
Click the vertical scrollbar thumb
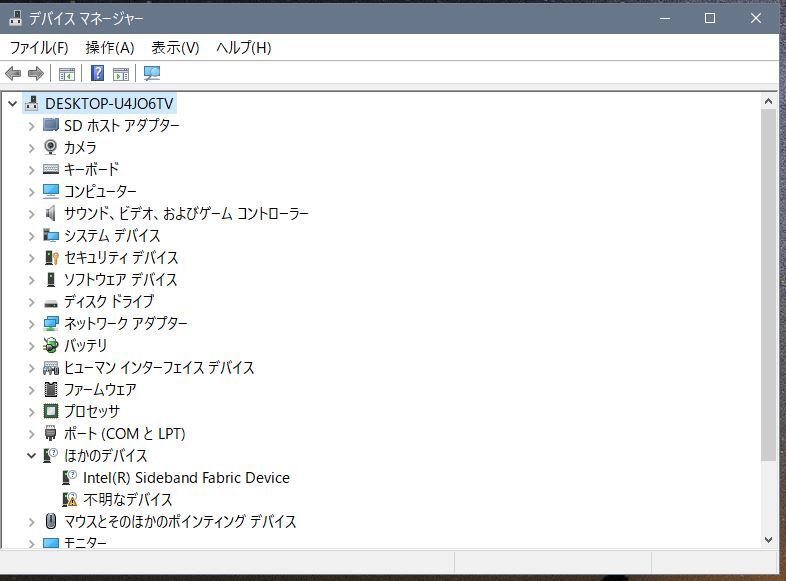768,285
